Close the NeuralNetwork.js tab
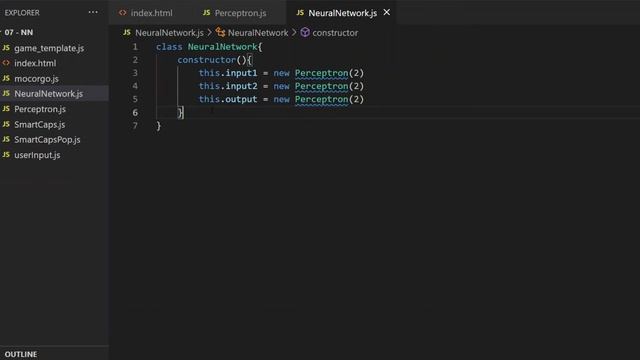 coord(387,13)
